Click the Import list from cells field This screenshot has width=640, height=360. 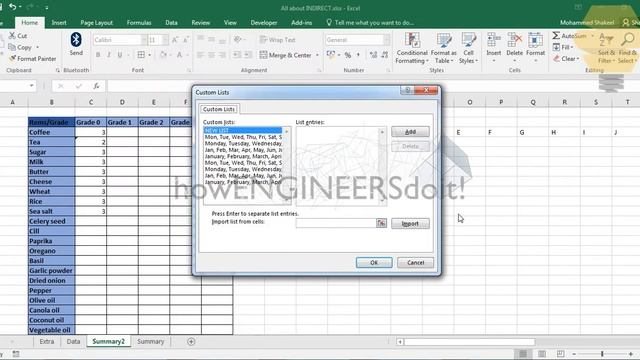coord(336,223)
